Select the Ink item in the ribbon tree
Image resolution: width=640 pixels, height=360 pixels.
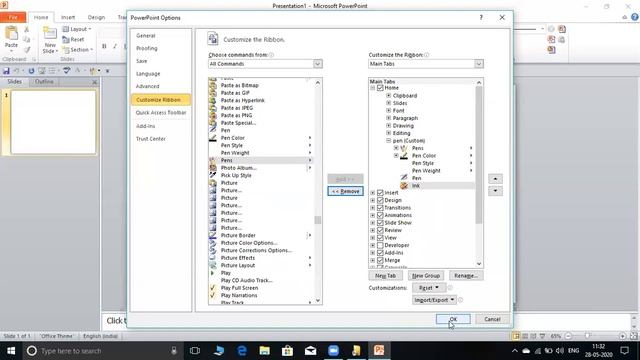pyautogui.click(x=416, y=186)
